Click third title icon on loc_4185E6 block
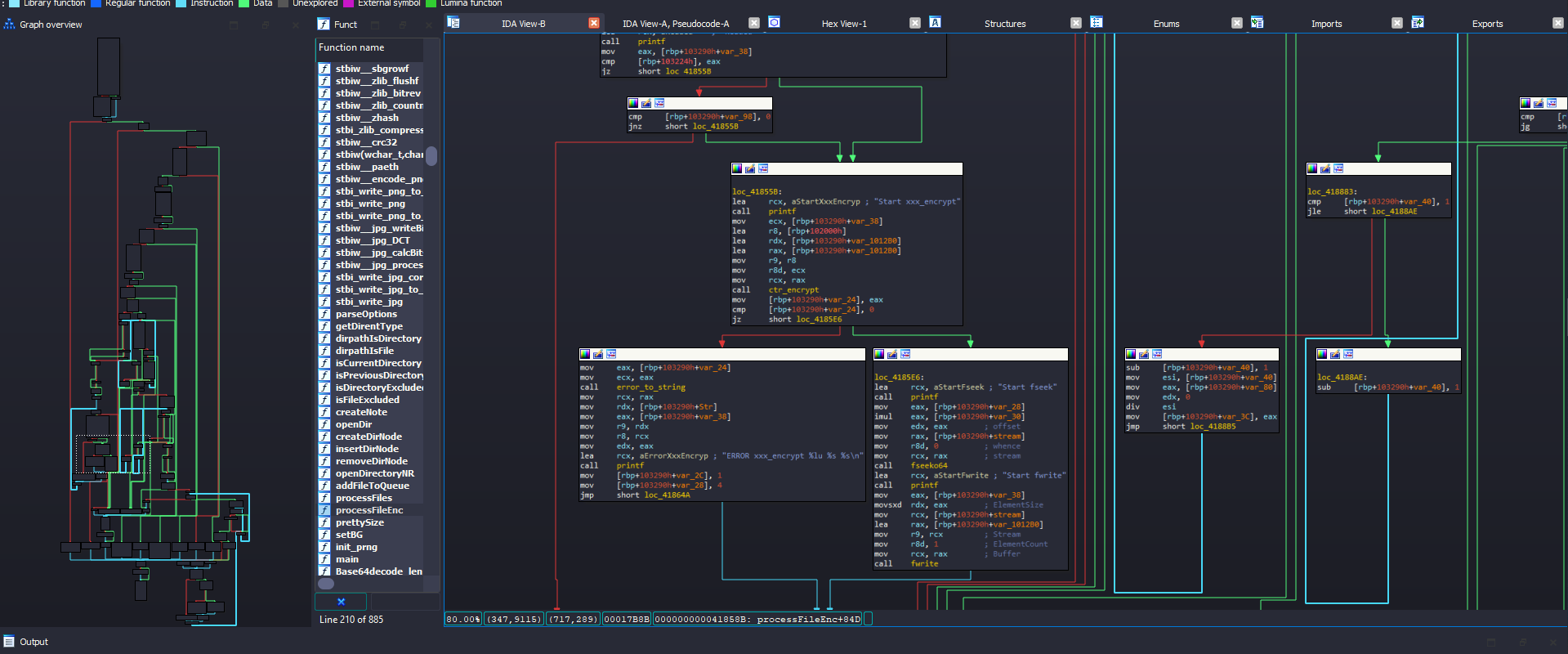The height and width of the screenshot is (654, 1568). point(905,354)
